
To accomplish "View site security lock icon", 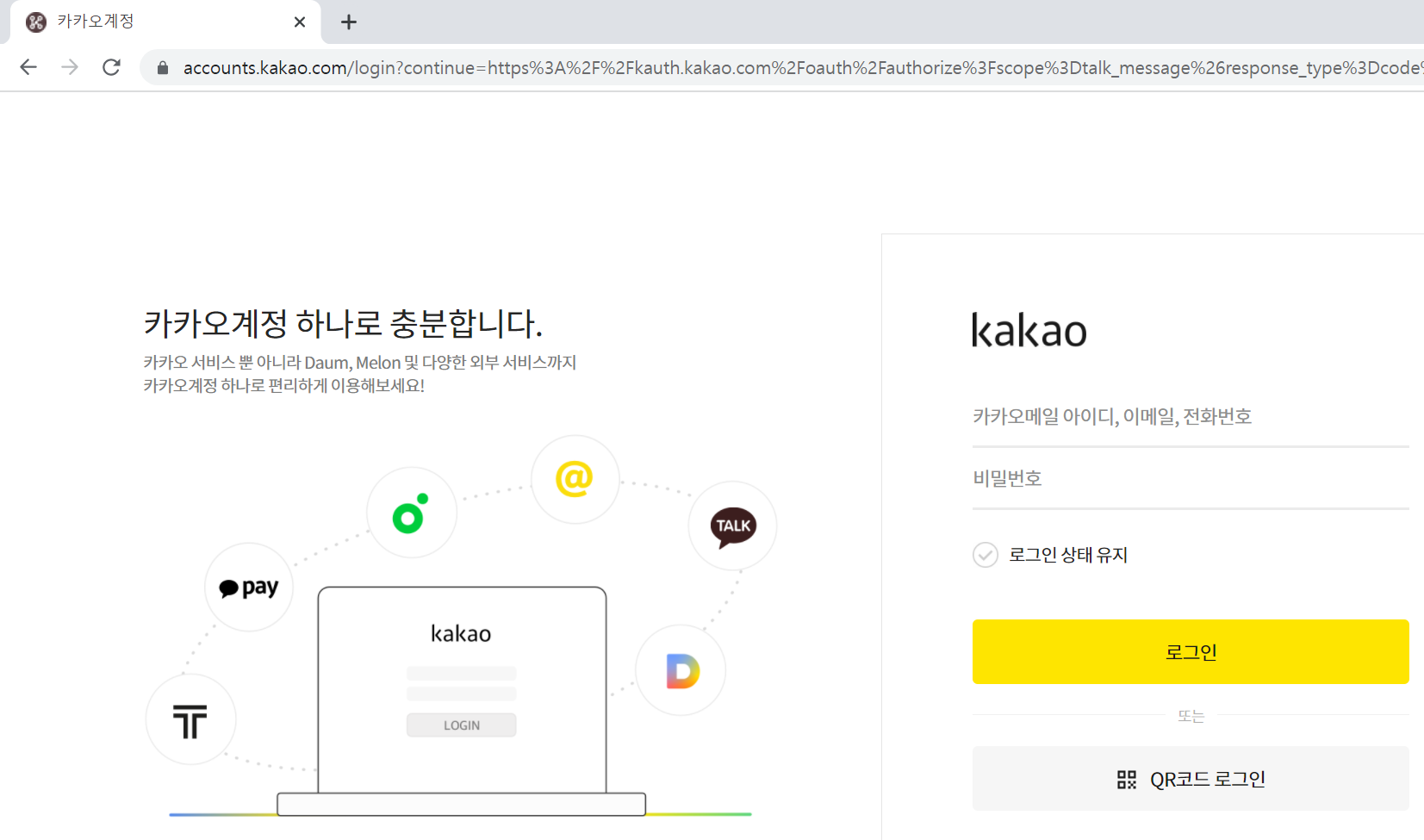I will 162,67.
